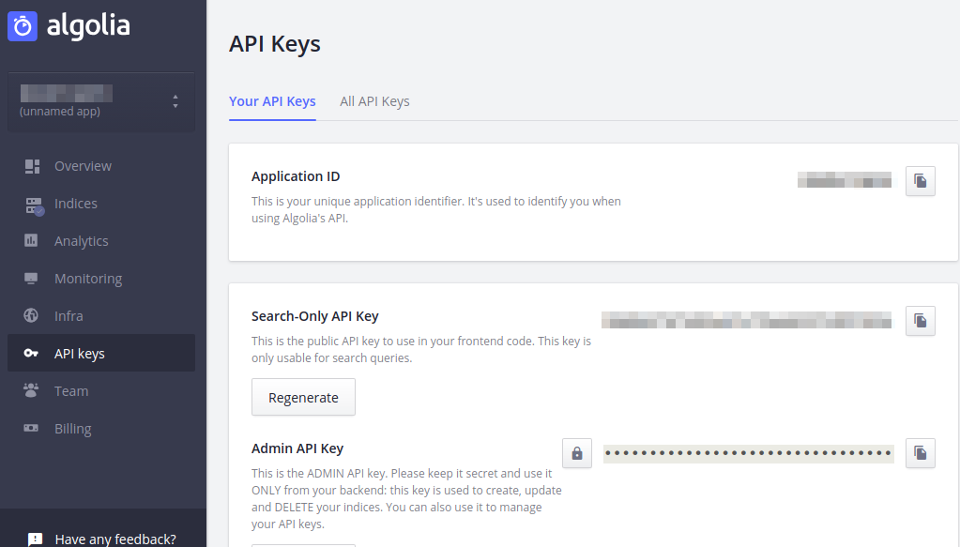Click the blurred Search-Only API Key value

(x=746, y=320)
